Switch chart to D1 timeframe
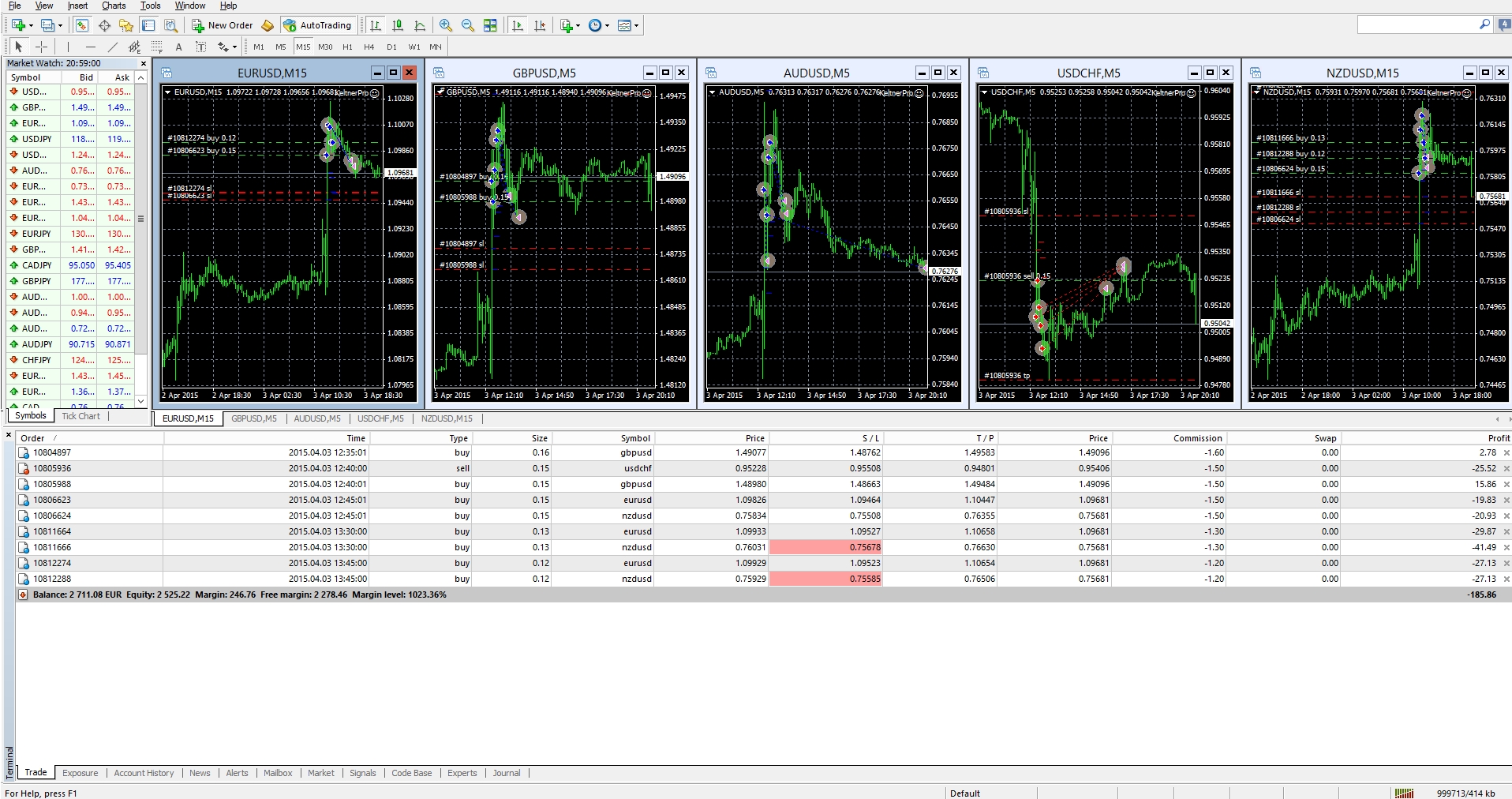This screenshot has width=1512, height=799. [391, 47]
